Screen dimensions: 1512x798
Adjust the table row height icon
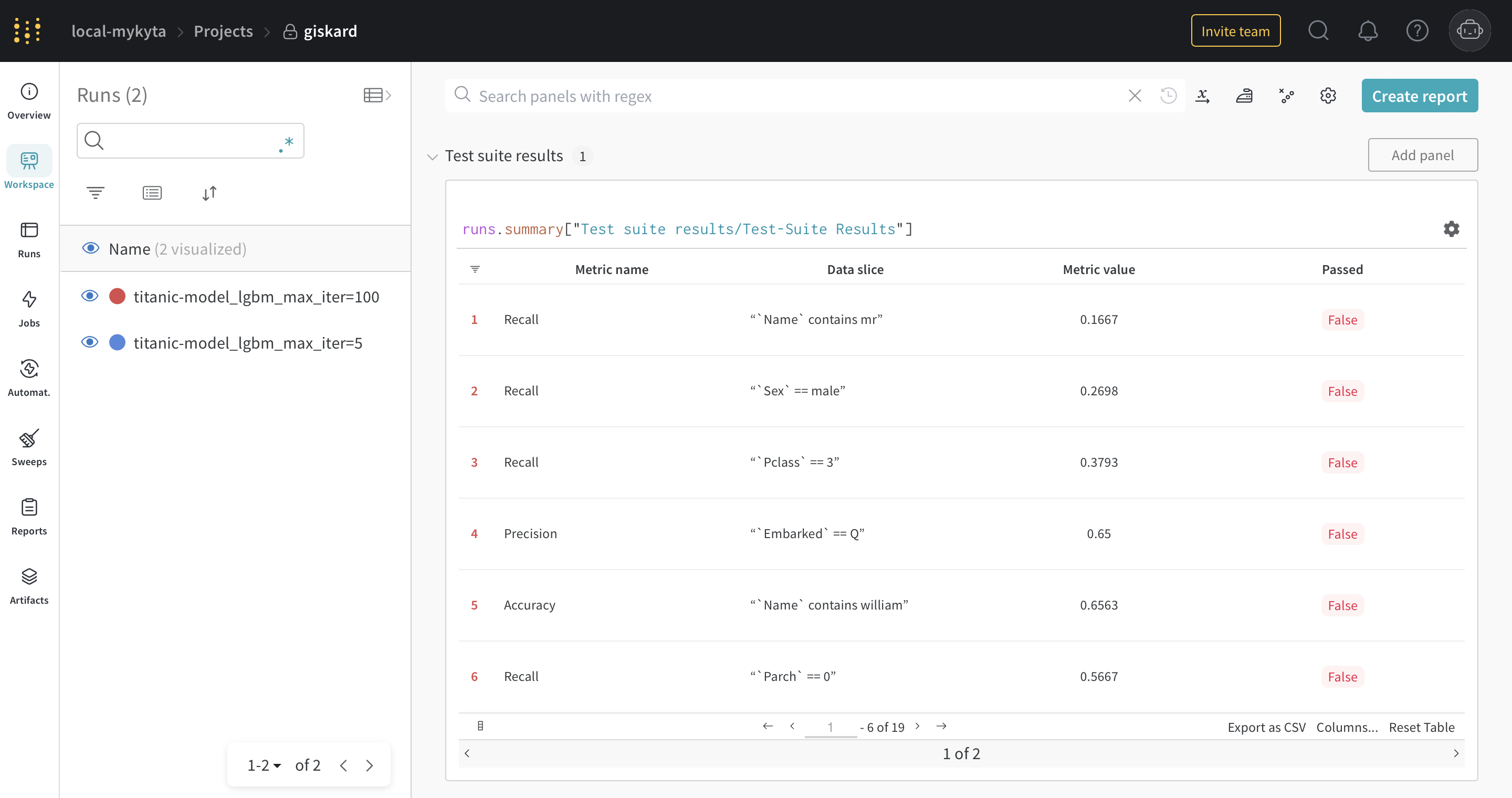tap(480, 726)
